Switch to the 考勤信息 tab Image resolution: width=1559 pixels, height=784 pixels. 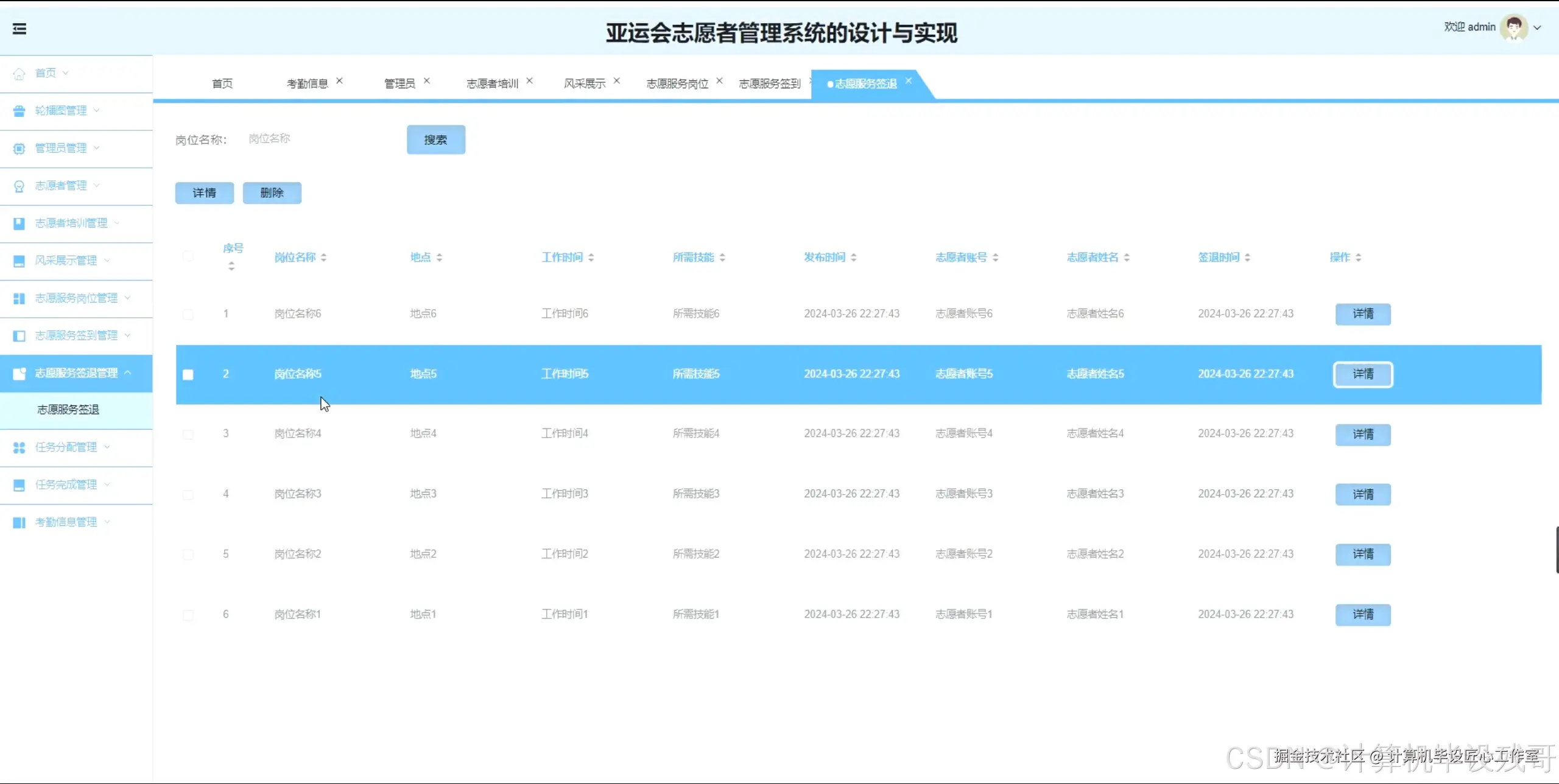(308, 83)
